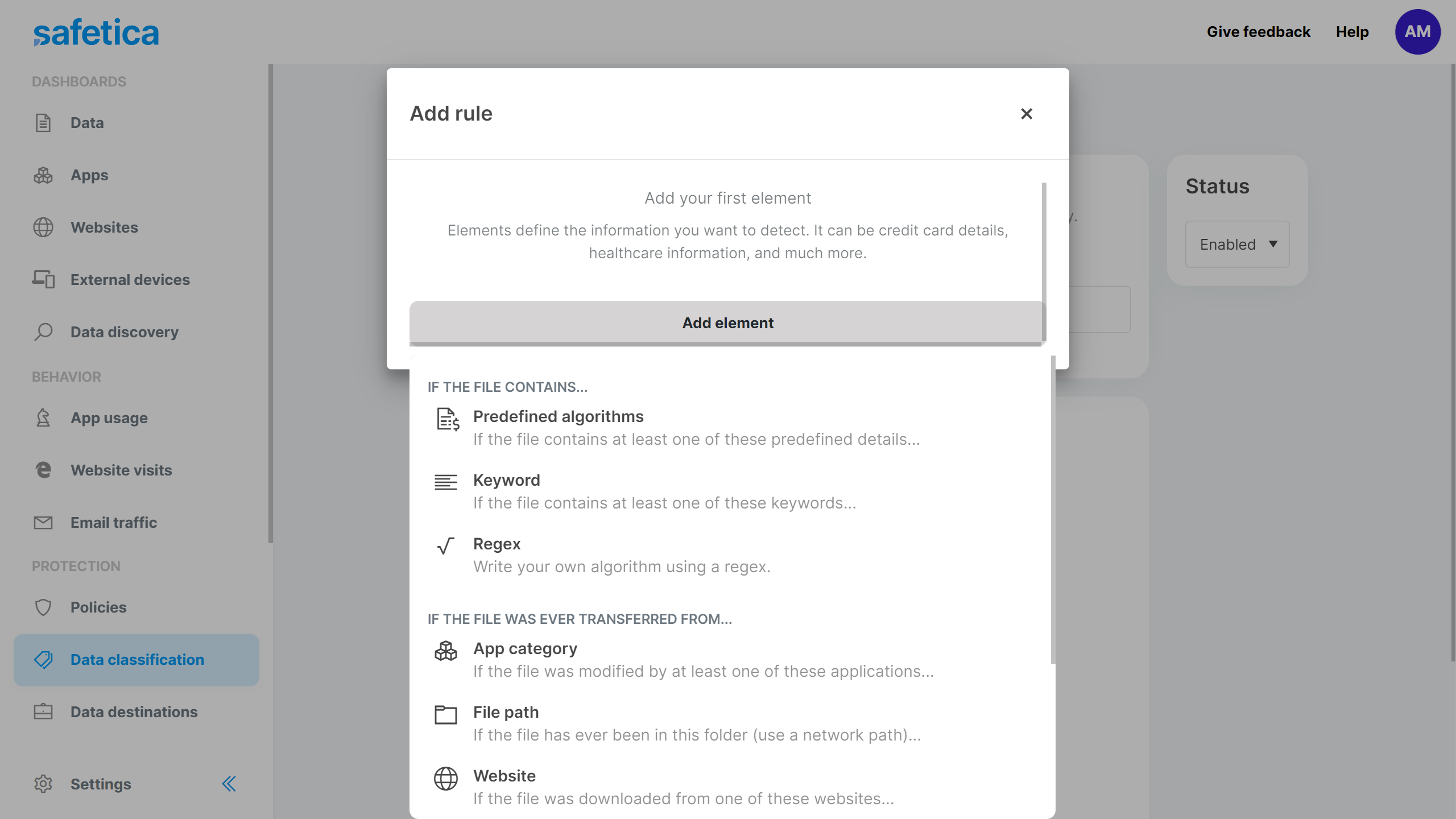Click the Predefined algorithms document icon
This screenshot has width=1456, height=819.
tap(447, 419)
